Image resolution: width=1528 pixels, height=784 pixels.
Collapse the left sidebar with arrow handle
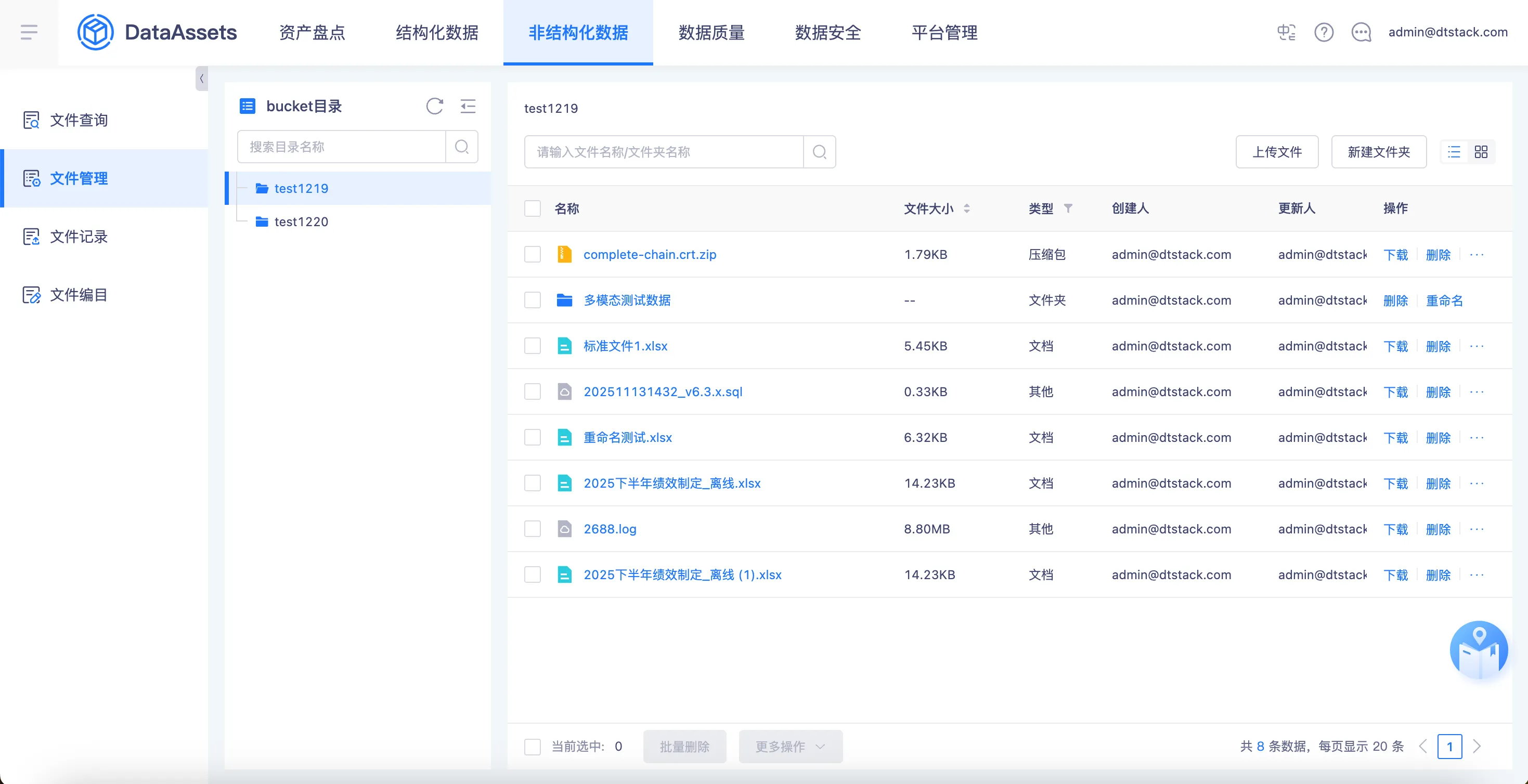click(202, 79)
